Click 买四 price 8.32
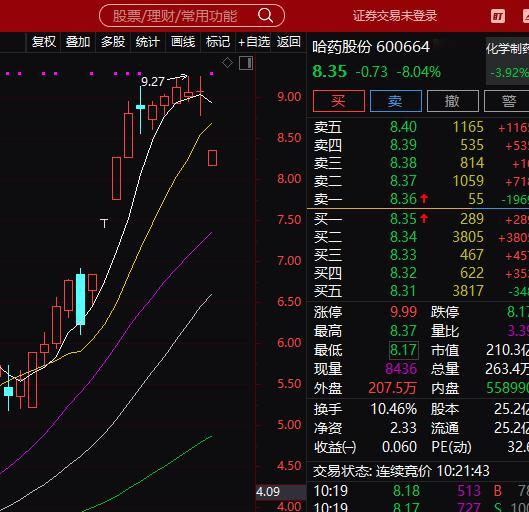Image resolution: width=529 pixels, height=512 pixels. (403, 273)
